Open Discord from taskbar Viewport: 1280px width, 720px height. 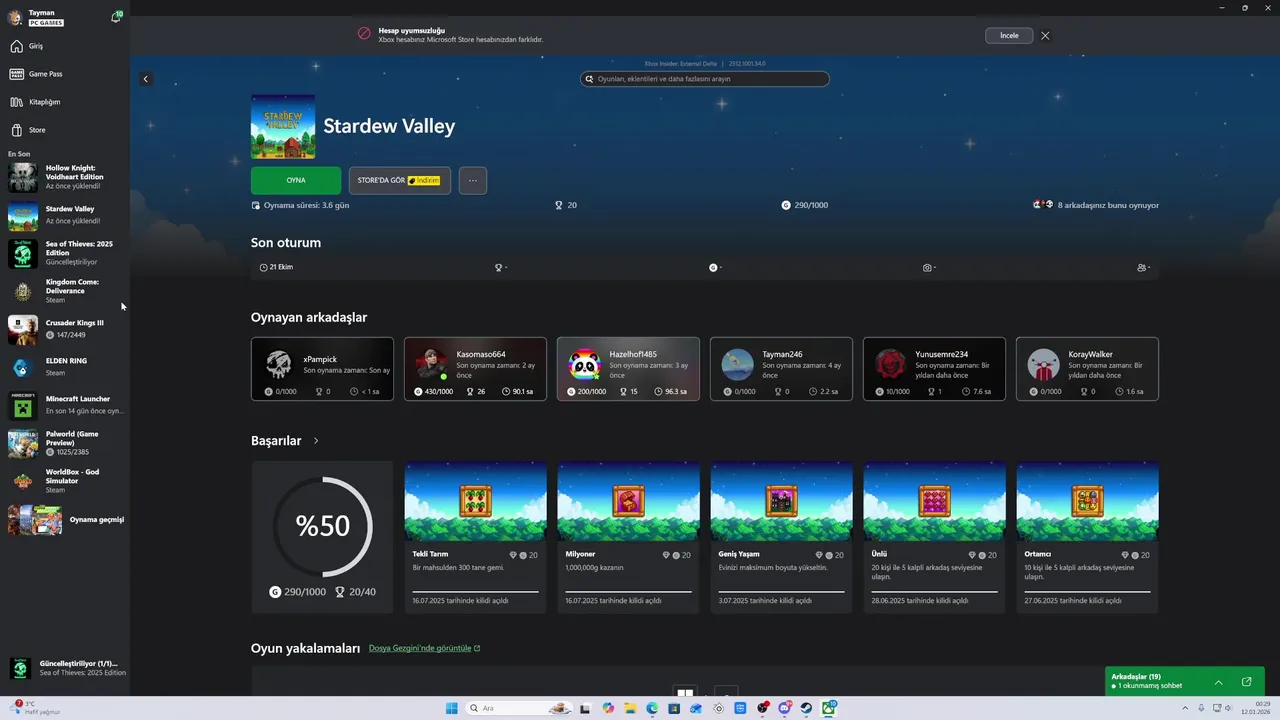pyautogui.click(x=785, y=708)
